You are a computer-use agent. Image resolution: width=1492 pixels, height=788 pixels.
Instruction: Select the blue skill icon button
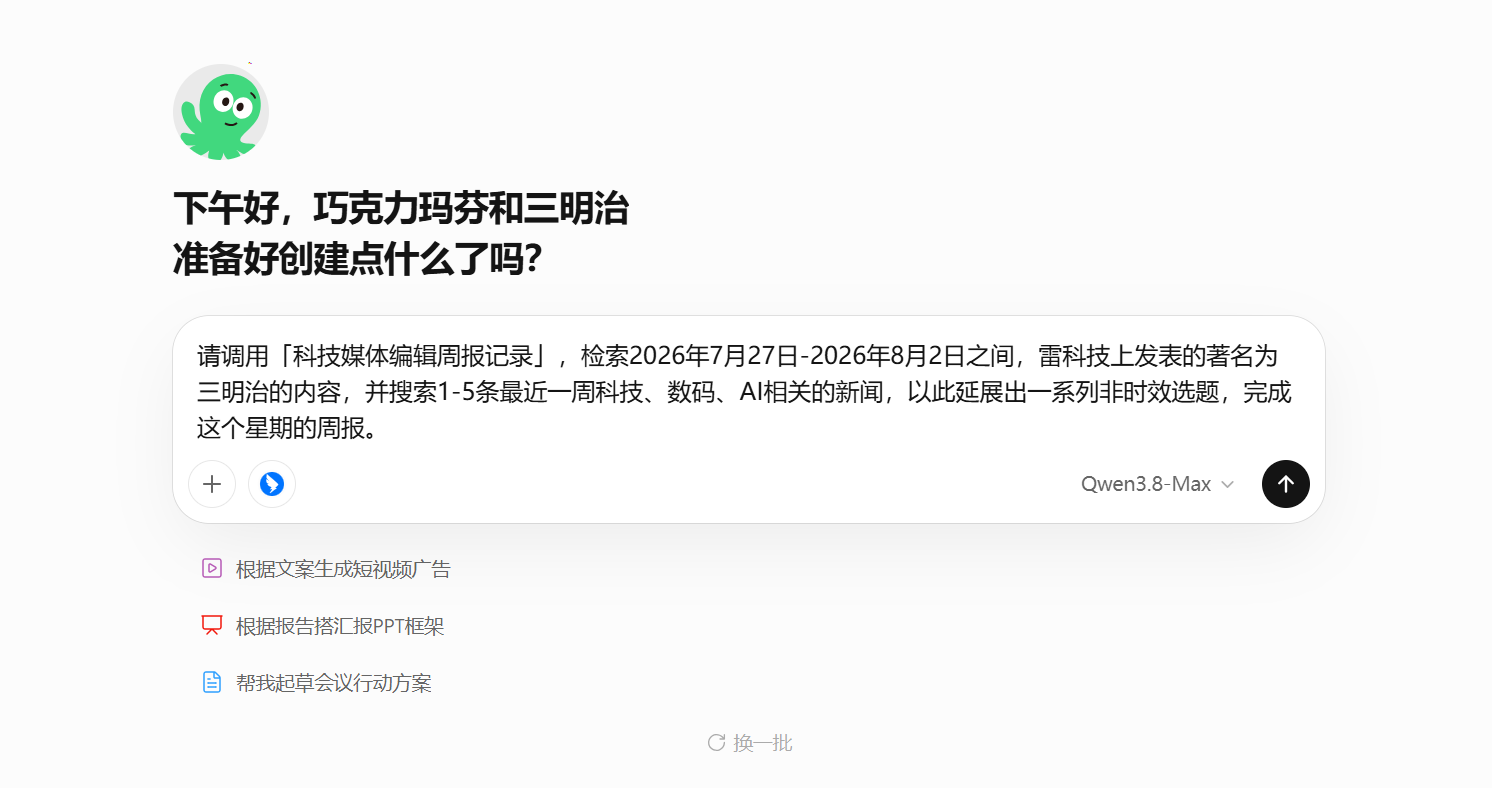tap(272, 484)
